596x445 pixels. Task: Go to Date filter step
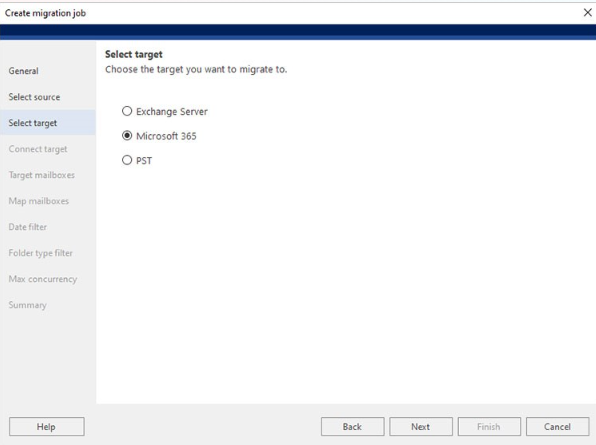(x=27, y=227)
